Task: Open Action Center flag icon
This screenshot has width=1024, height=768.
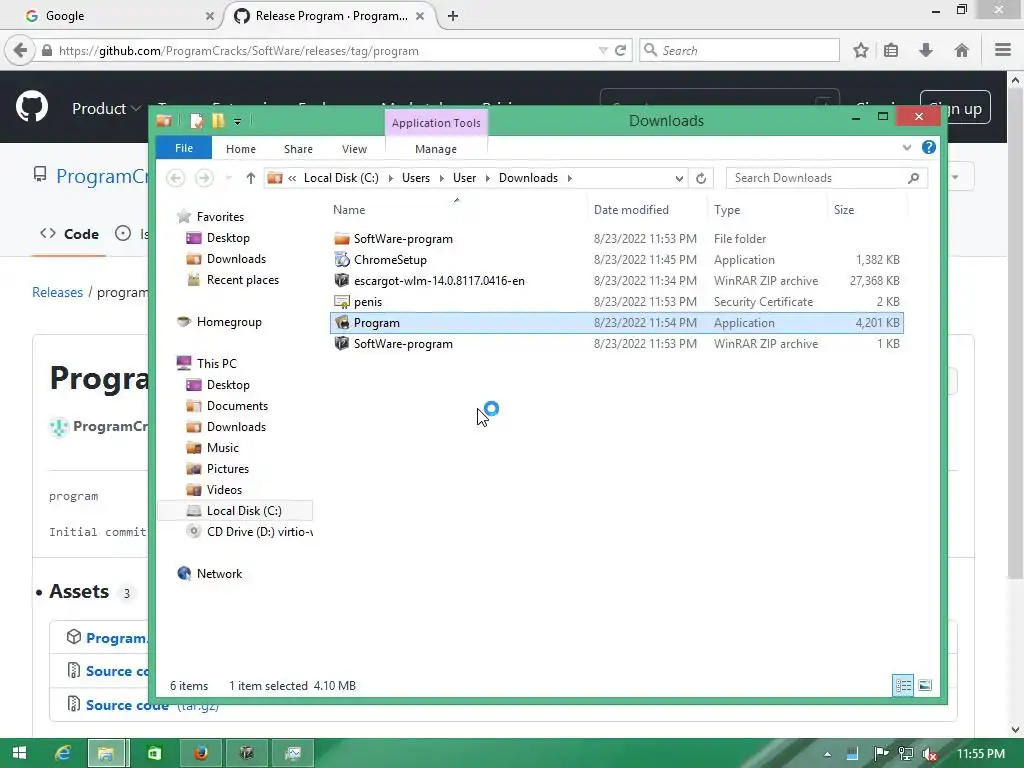Action: pyautogui.click(x=881, y=754)
